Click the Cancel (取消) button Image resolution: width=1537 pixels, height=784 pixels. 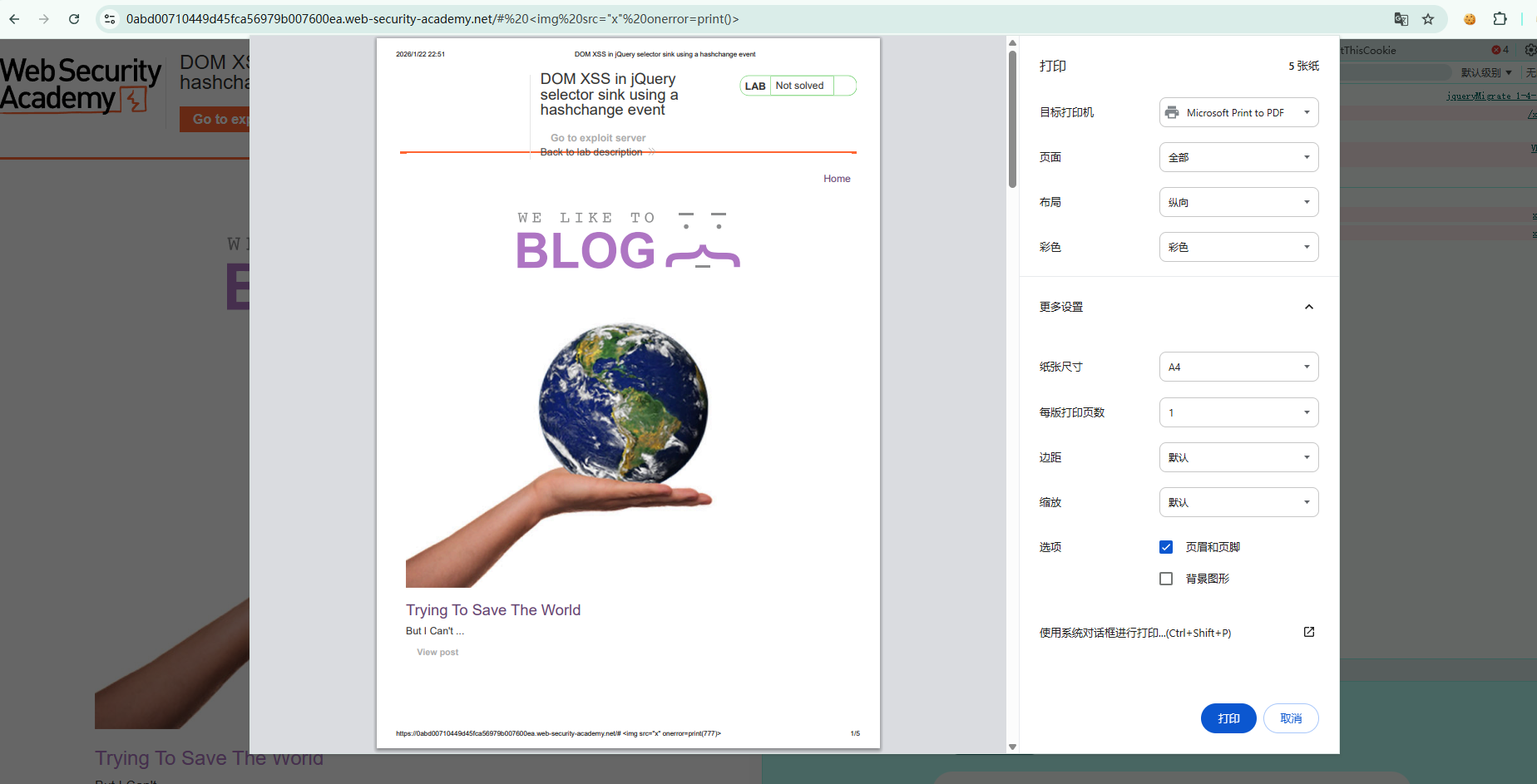(x=1291, y=718)
